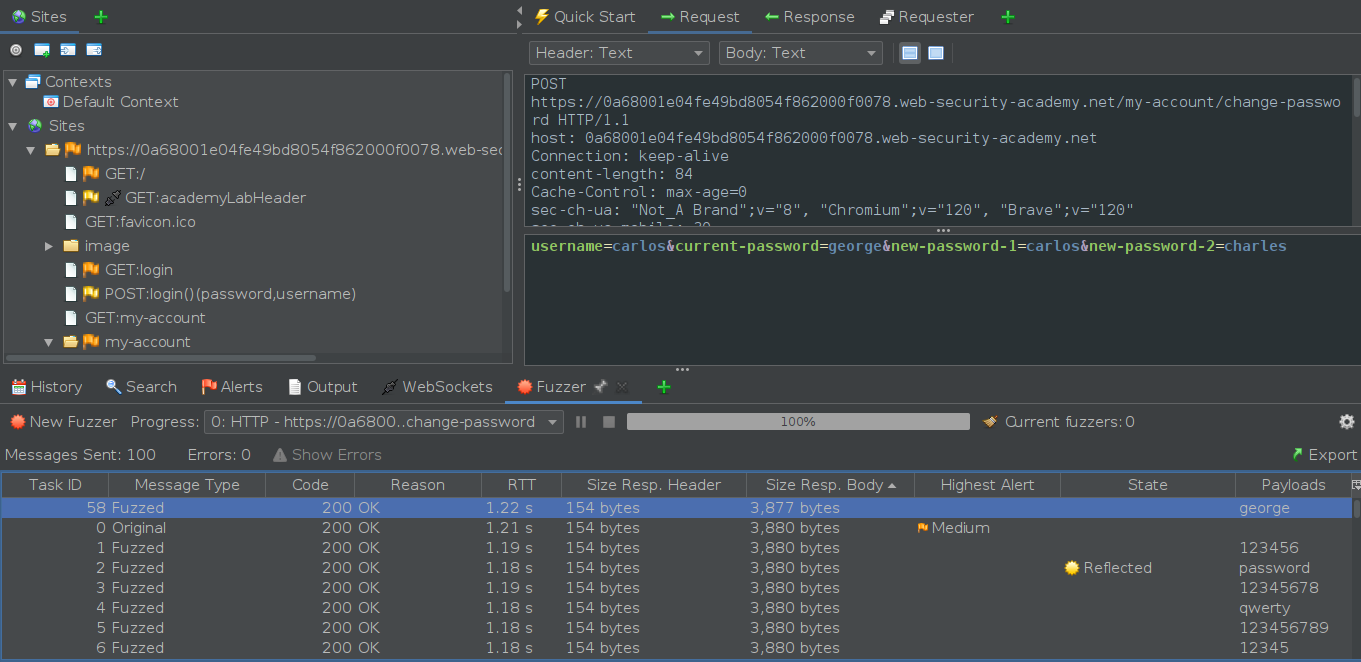This screenshot has height=662, width=1361.
Task: Click the fuzzer 100% progress bar
Action: pyautogui.click(x=797, y=422)
